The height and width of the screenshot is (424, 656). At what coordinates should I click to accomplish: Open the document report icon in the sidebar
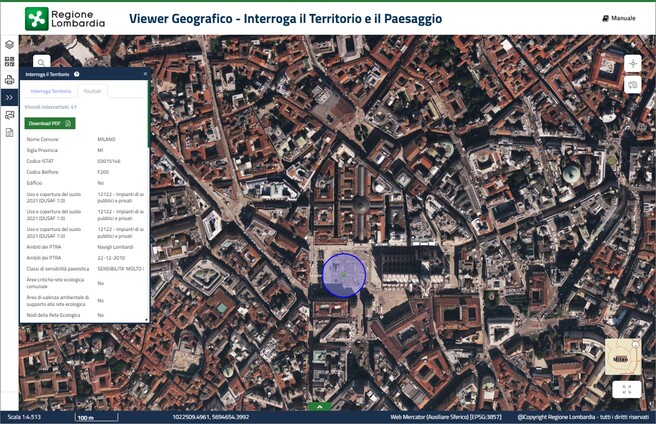point(9,133)
